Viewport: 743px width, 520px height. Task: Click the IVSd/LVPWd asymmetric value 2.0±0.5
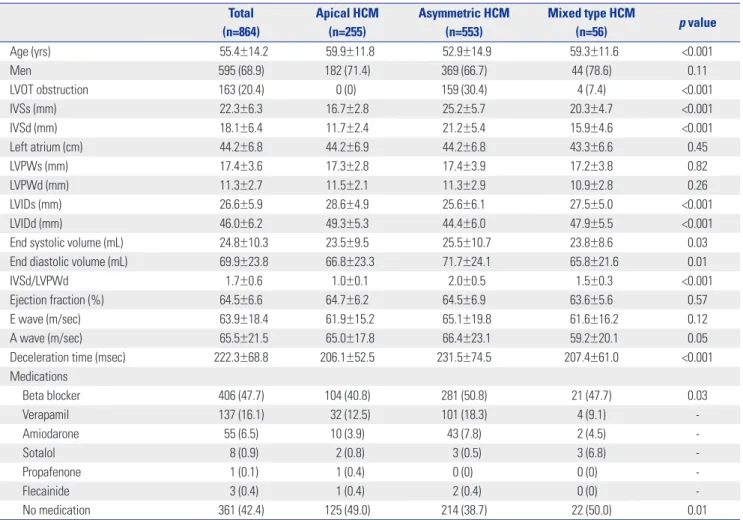click(466, 281)
